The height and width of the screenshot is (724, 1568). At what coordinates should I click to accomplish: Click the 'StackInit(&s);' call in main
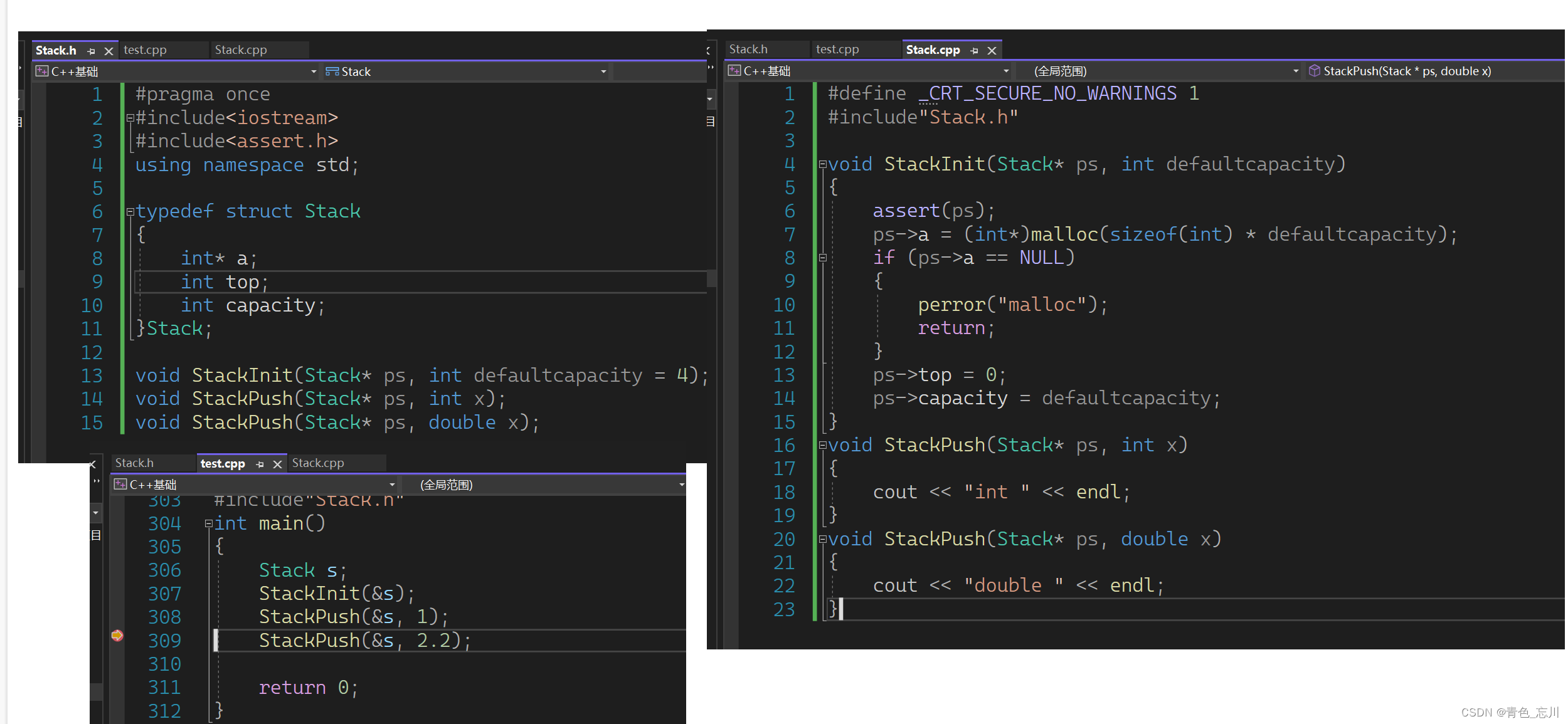pos(337,594)
